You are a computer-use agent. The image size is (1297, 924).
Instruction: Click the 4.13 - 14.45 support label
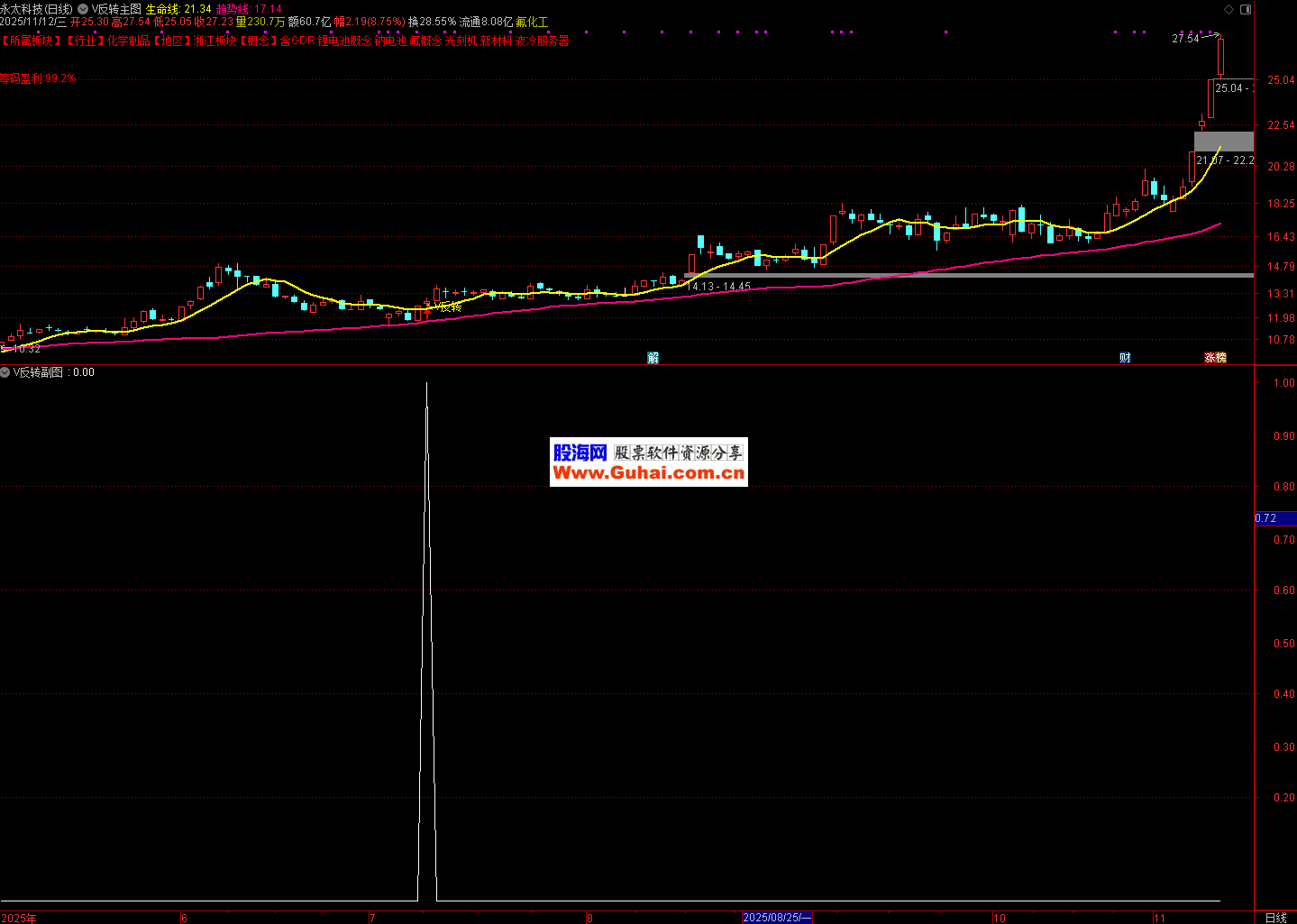[x=721, y=287]
